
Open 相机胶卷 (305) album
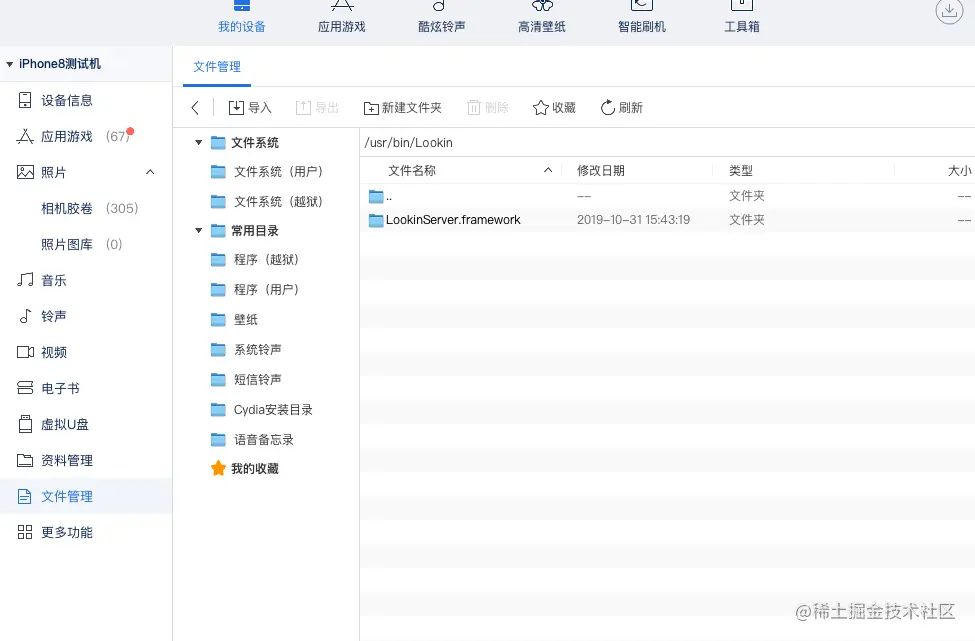(x=89, y=208)
